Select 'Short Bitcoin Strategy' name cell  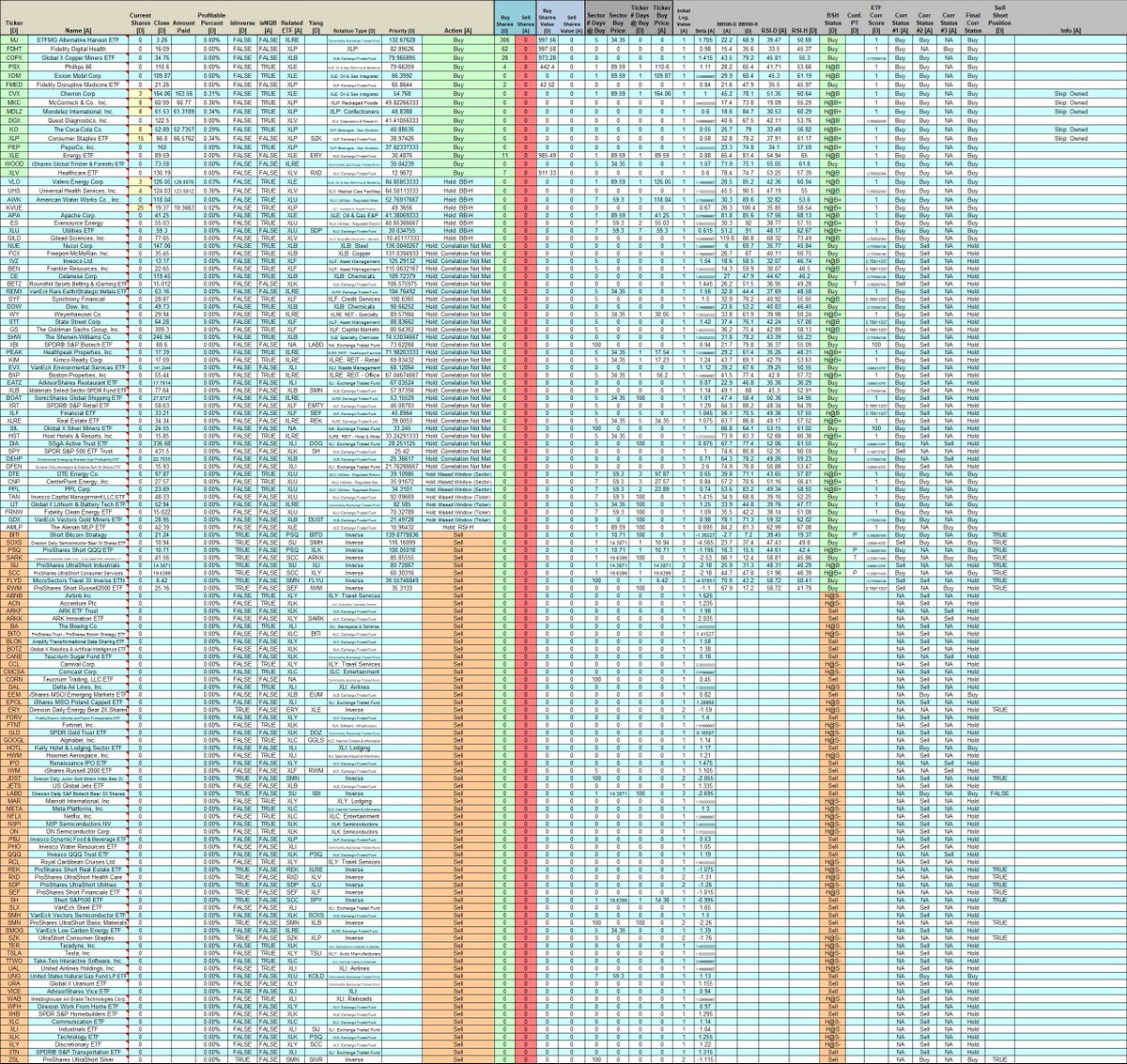[79, 534]
